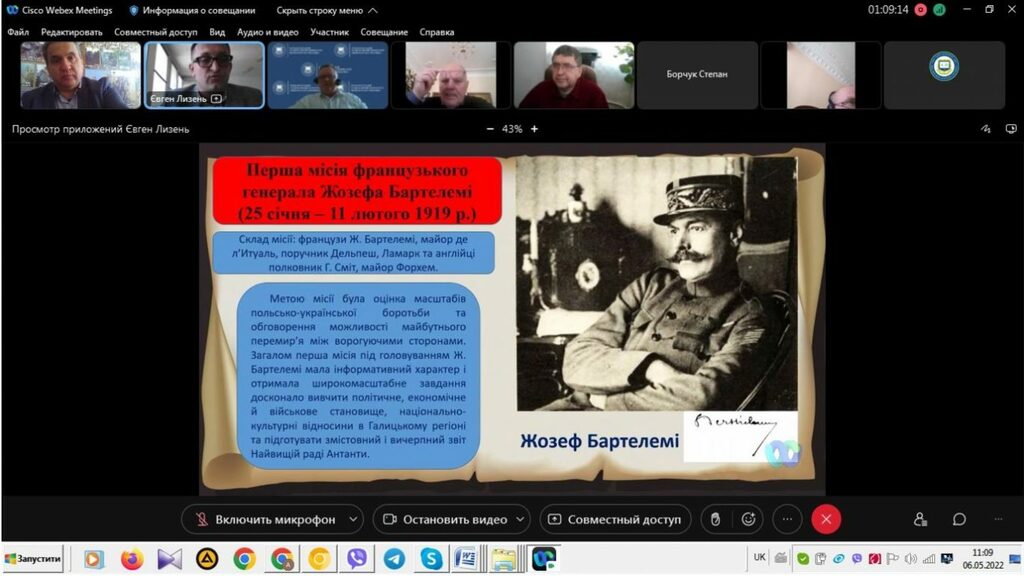
Task: Open Telegram from the taskbar
Action: (x=394, y=558)
